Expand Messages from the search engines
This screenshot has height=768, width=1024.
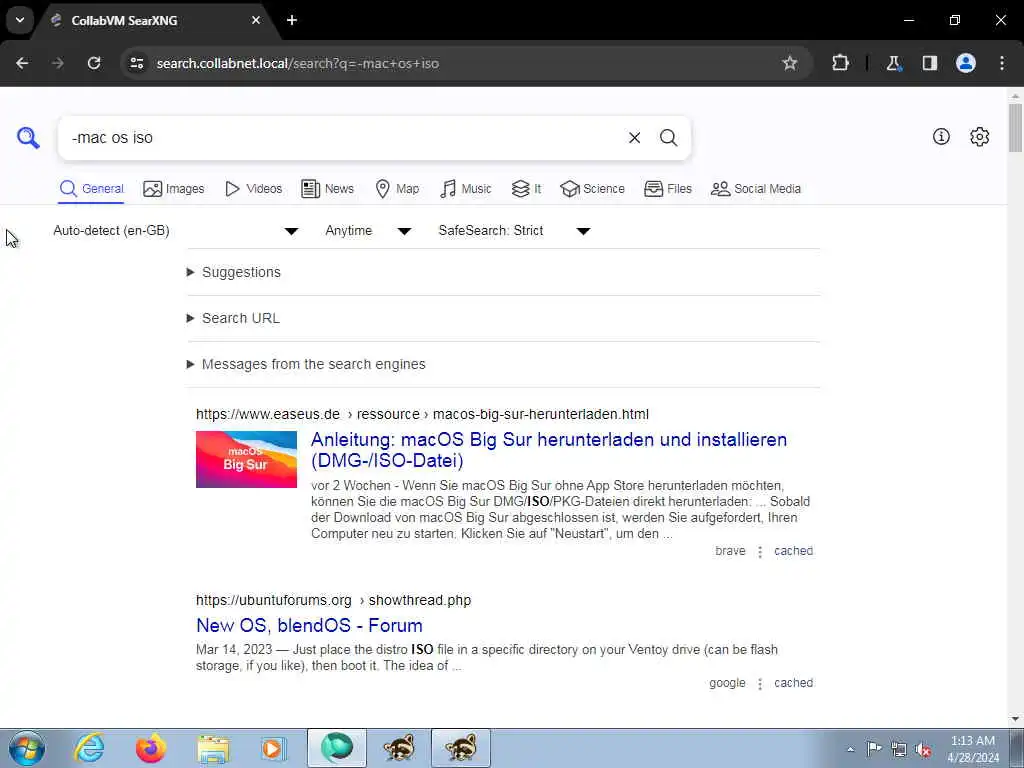[306, 364]
